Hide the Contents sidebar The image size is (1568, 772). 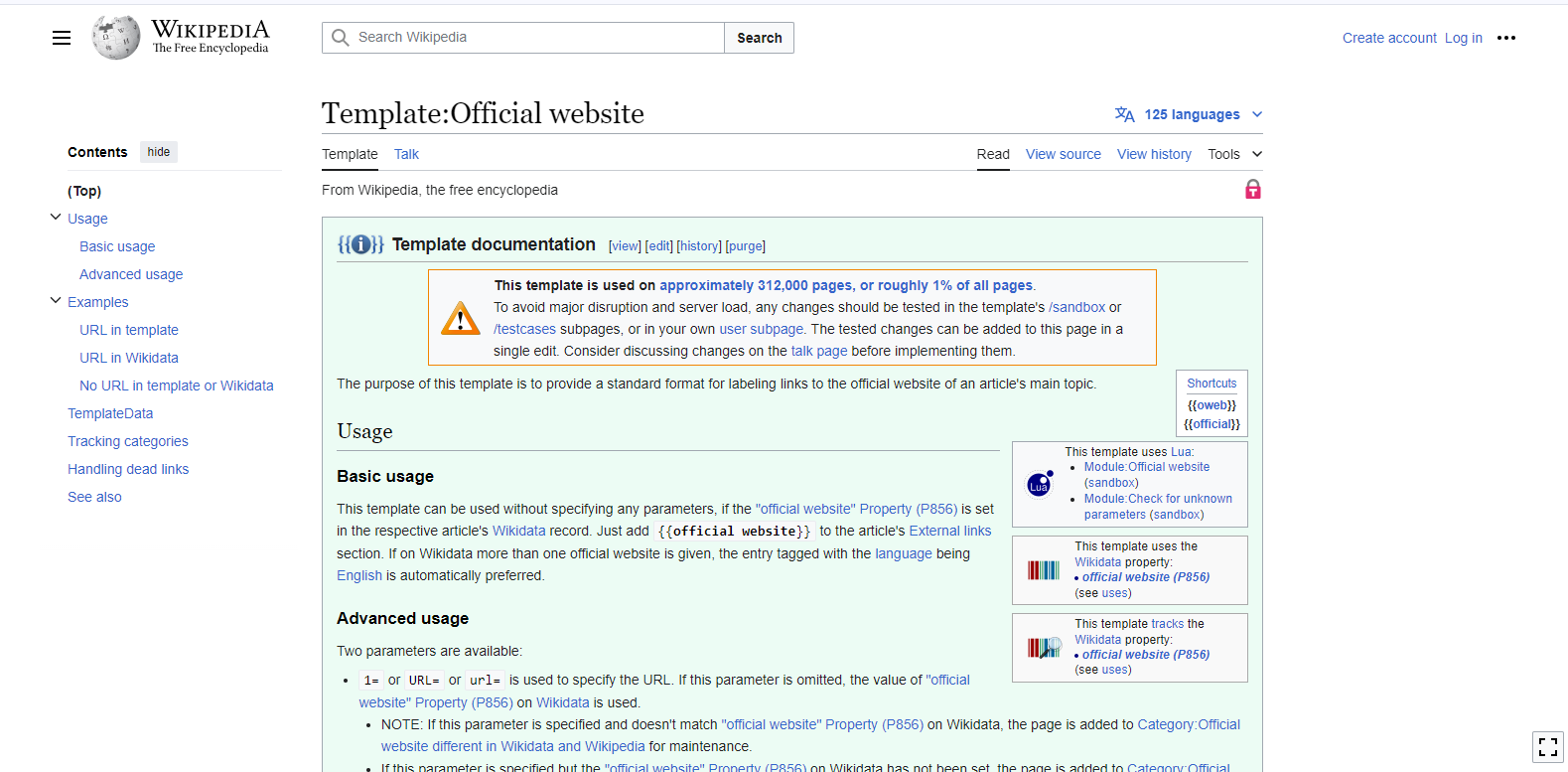[x=159, y=152]
